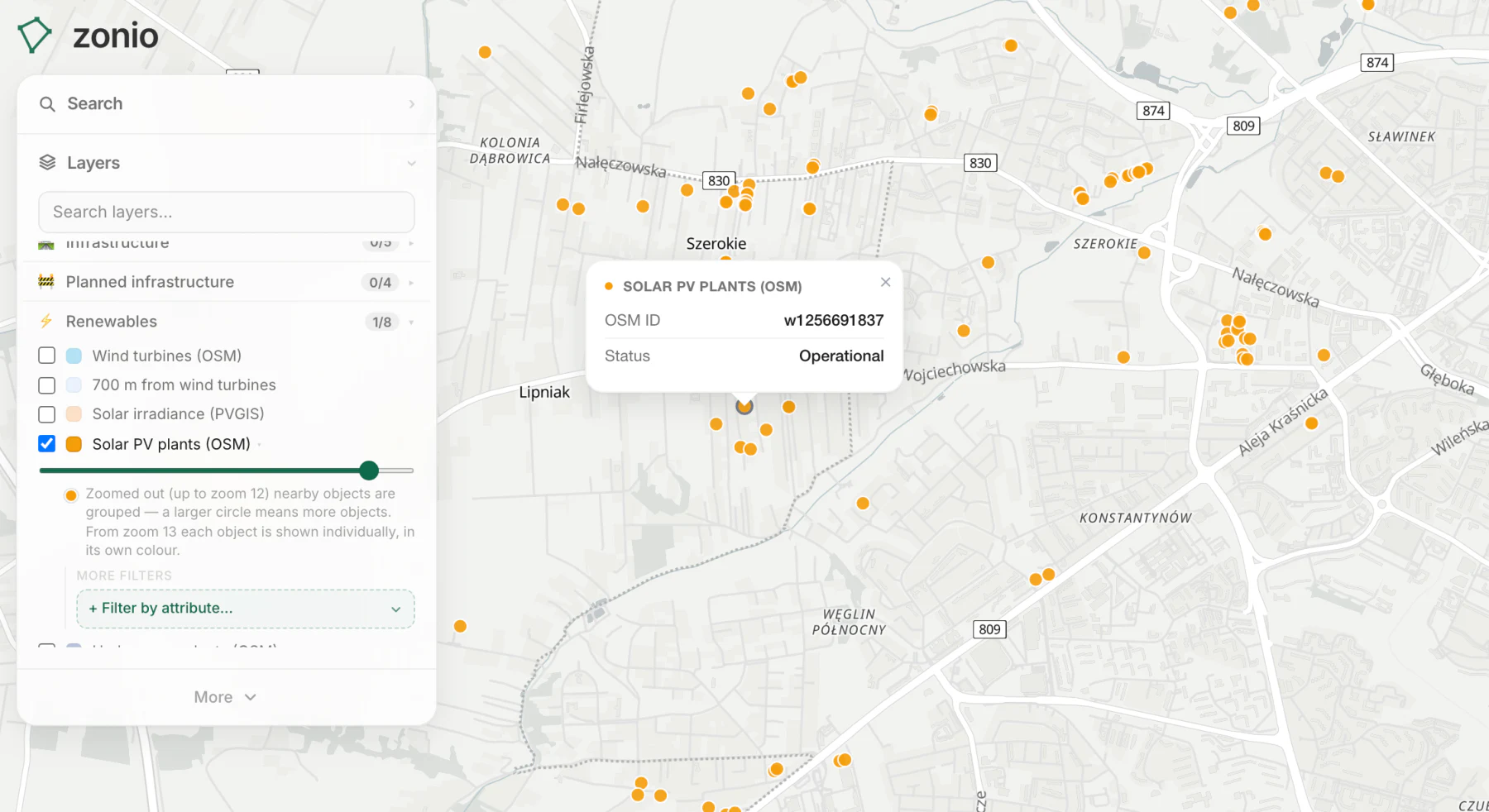Enable the 700 m from wind turbines layer
This screenshot has height=812, width=1489.
tap(47, 385)
